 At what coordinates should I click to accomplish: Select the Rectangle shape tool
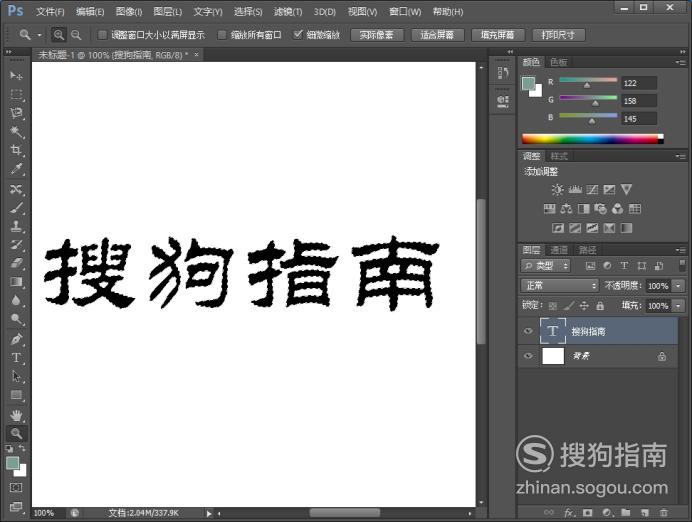pyautogui.click(x=16, y=395)
